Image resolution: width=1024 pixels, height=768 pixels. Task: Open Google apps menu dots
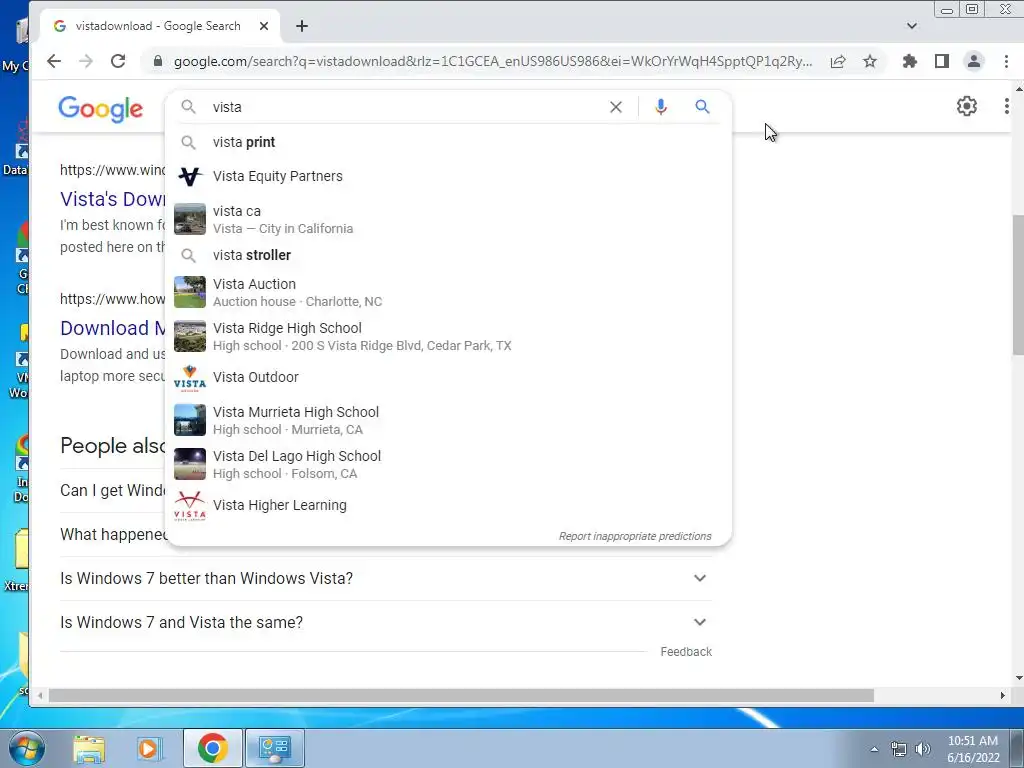tap(1007, 106)
